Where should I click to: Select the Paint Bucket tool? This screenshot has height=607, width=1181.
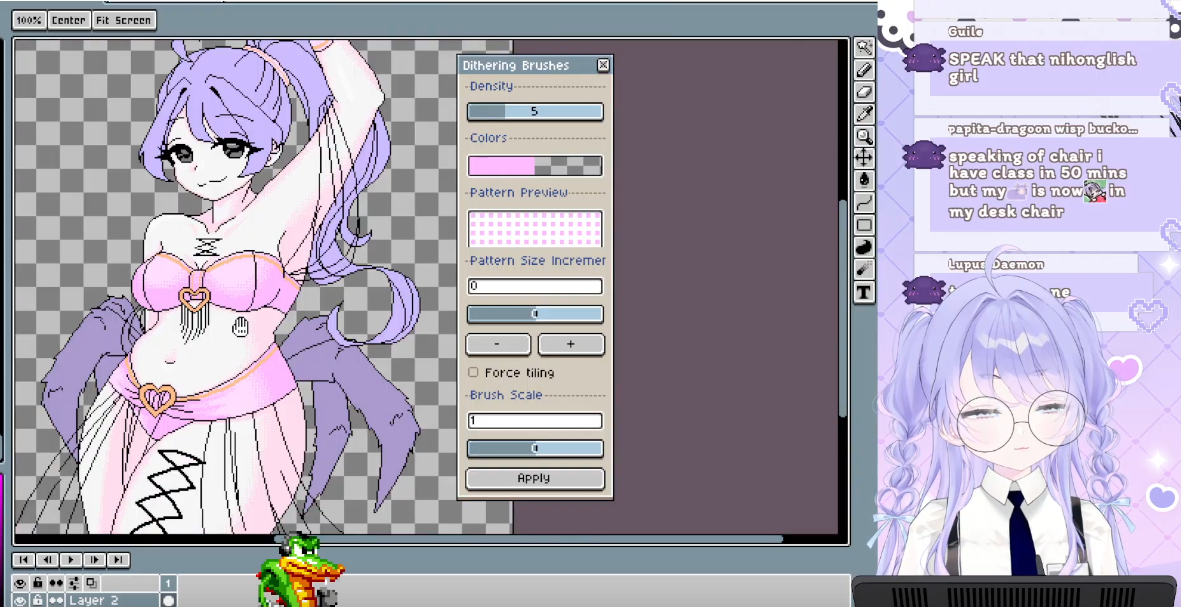[864, 181]
